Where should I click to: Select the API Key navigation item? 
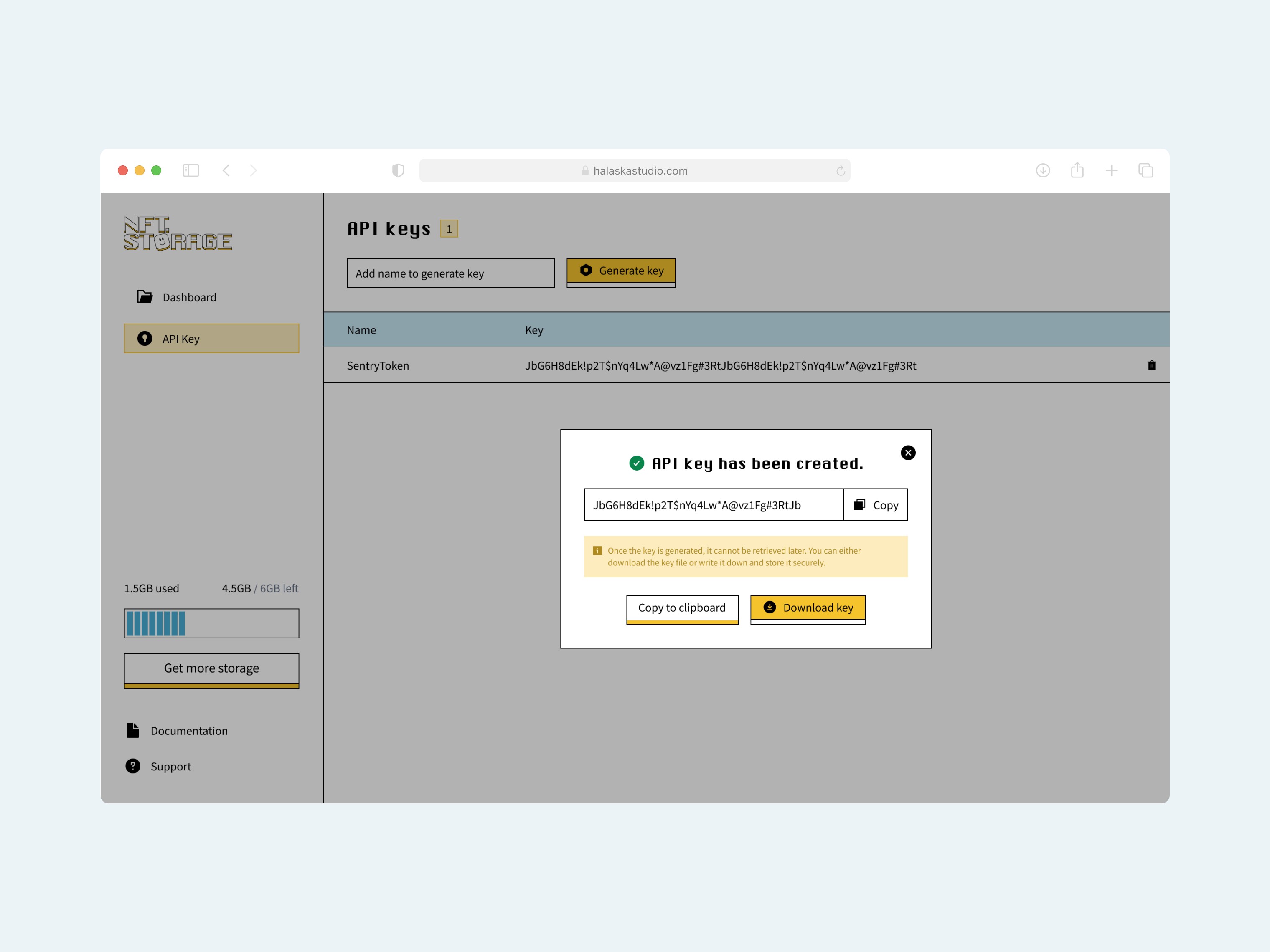(211, 339)
